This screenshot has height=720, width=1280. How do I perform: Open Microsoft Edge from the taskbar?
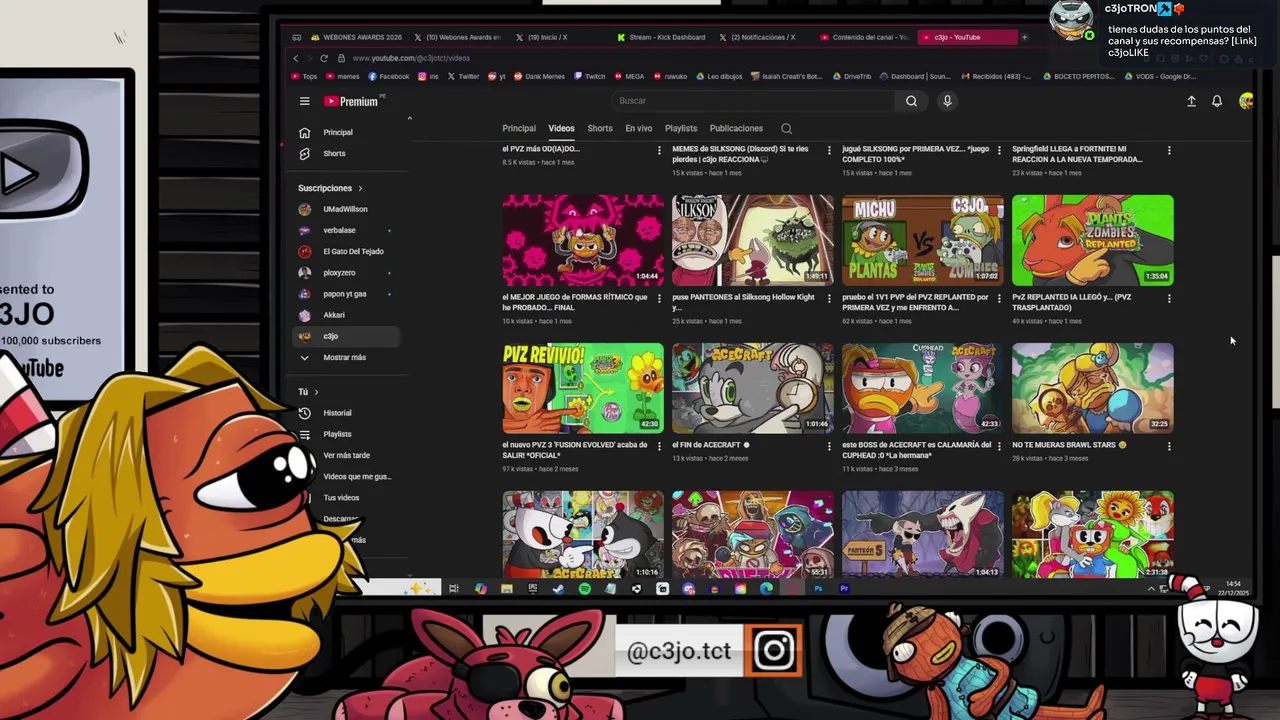tap(766, 589)
